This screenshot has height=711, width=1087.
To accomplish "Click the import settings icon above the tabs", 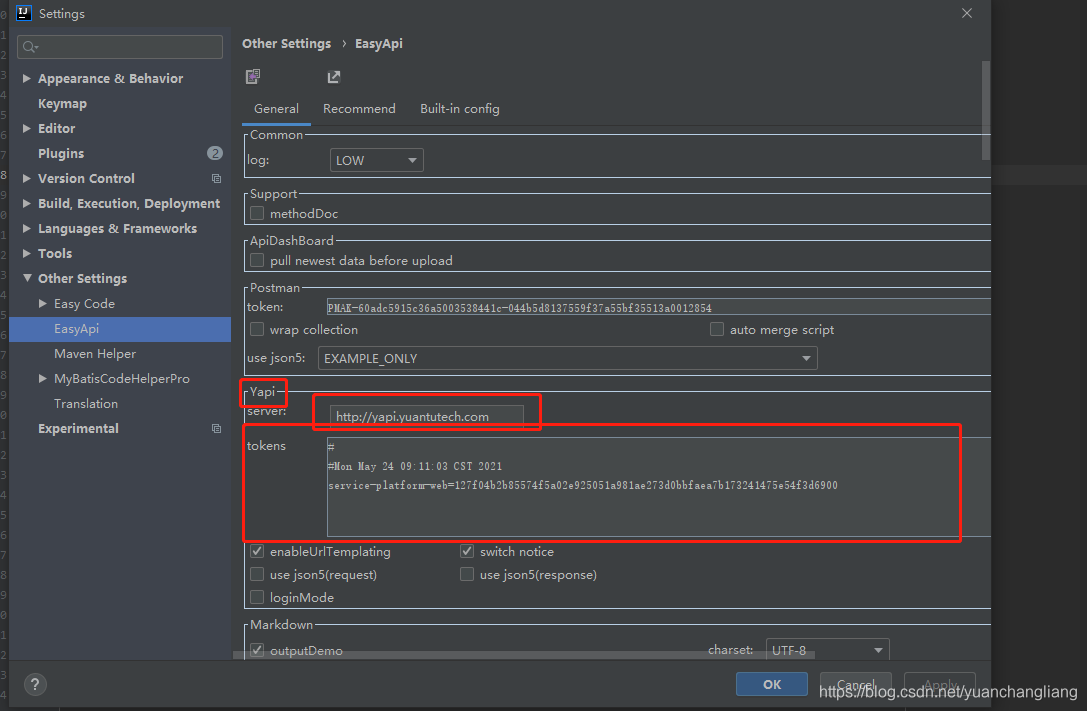I will [x=253, y=76].
